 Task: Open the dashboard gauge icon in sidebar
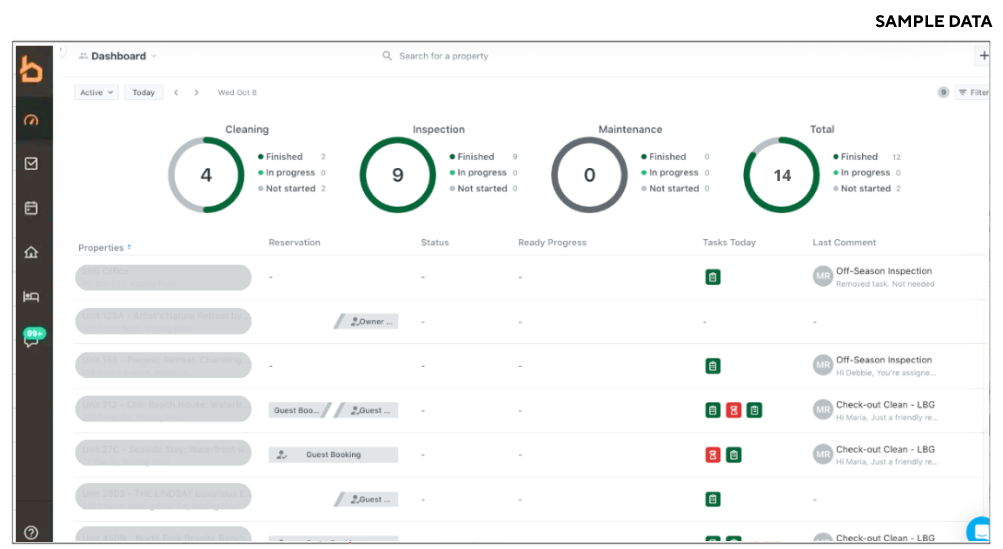point(31,120)
